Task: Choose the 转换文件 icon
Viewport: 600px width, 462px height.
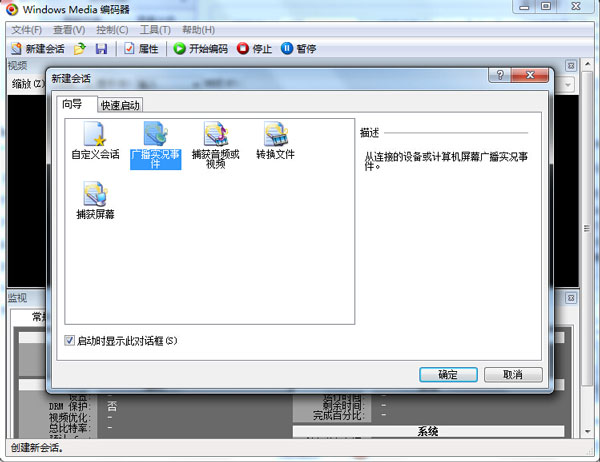Action: point(275,134)
